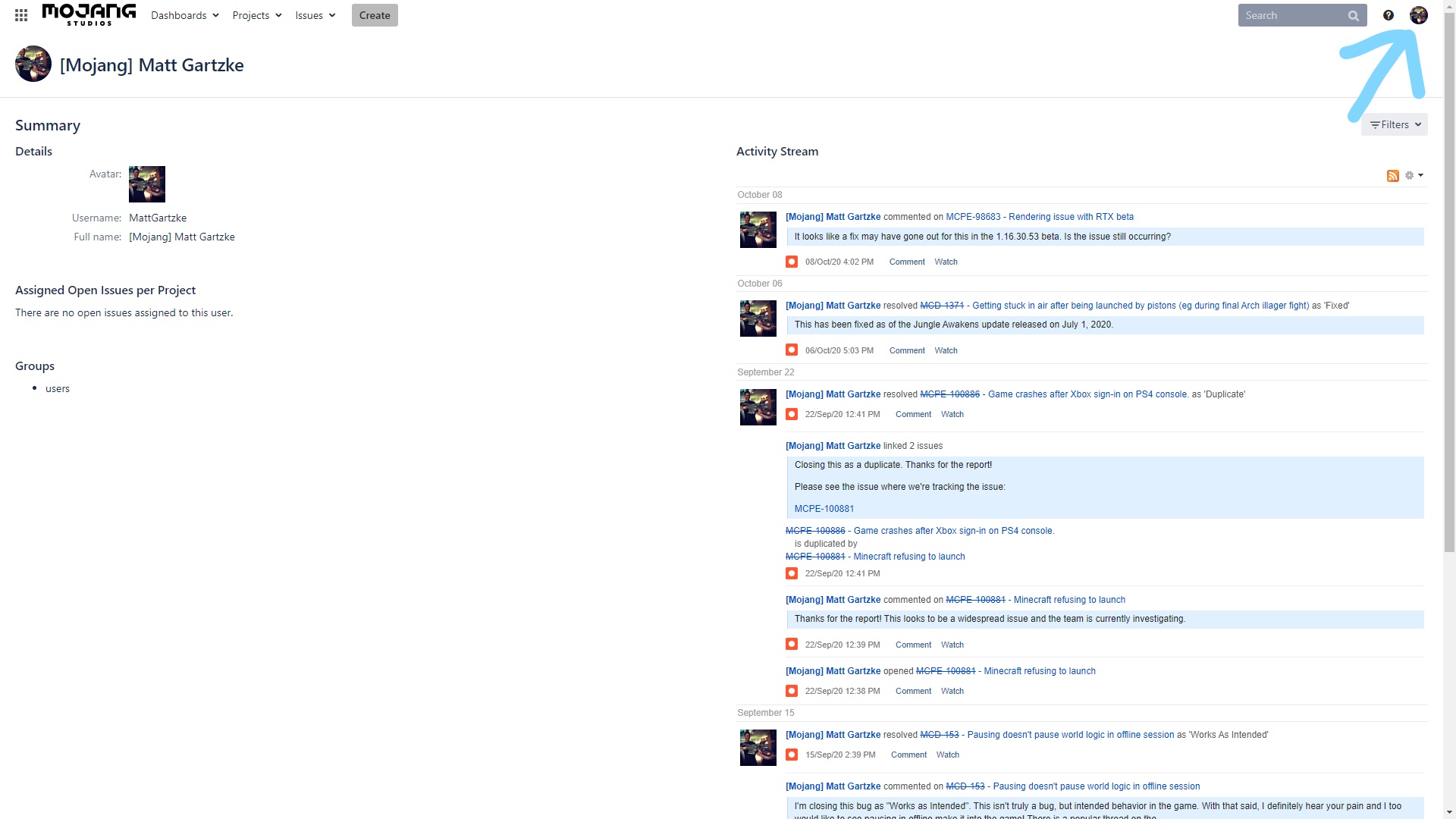Open MCPE-98683 Rendering issue with RTX beta
Screen dimensions: 1456x819
[1040, 217]
